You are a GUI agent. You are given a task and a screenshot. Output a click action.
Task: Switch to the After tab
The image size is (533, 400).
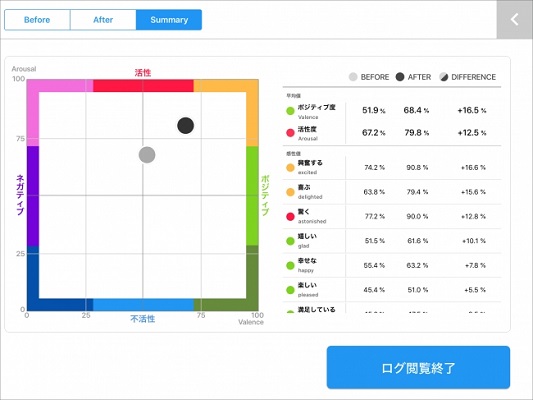click(x=103, y=20)
